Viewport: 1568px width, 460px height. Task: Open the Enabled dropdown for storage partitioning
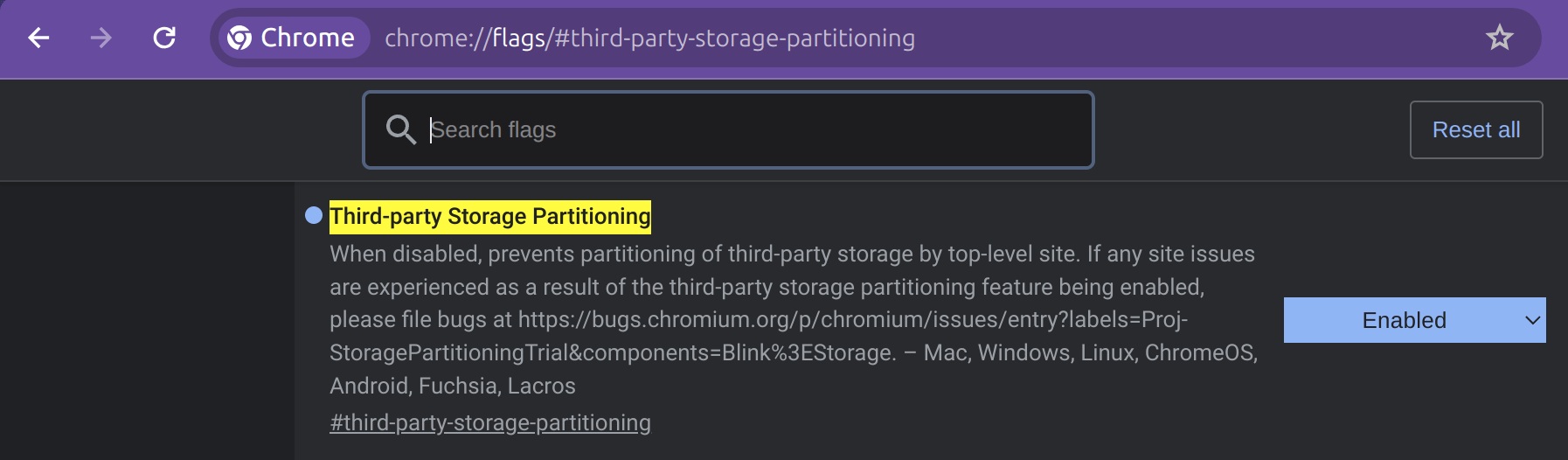(1404, 320)
